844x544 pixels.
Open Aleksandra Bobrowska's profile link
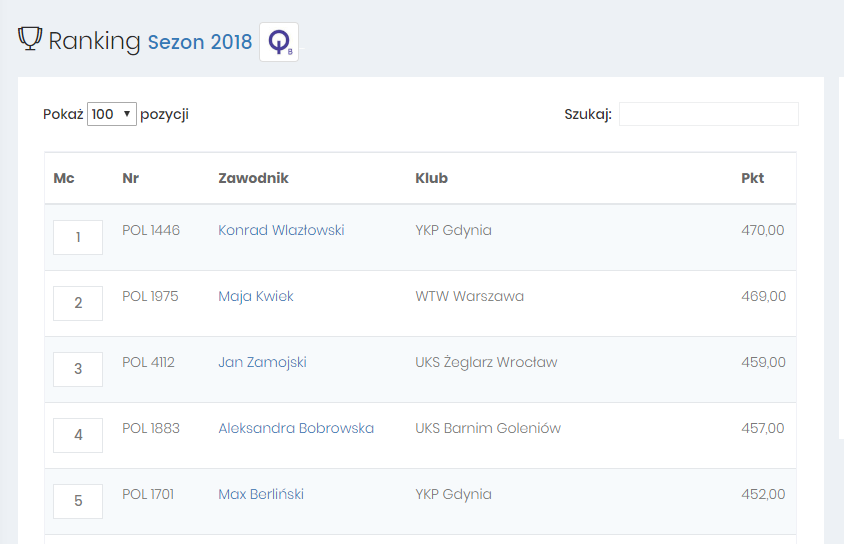(x=296, y=428)
